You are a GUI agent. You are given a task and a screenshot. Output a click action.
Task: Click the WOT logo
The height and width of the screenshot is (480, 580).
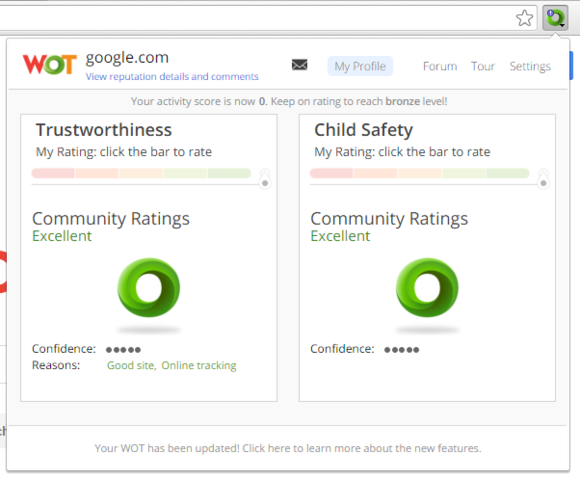[50, 64]
